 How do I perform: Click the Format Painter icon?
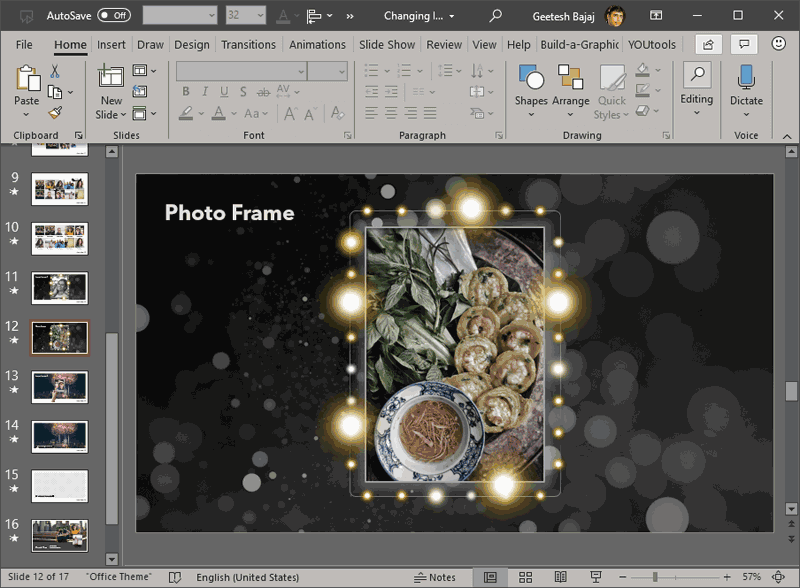coord(55,112)
